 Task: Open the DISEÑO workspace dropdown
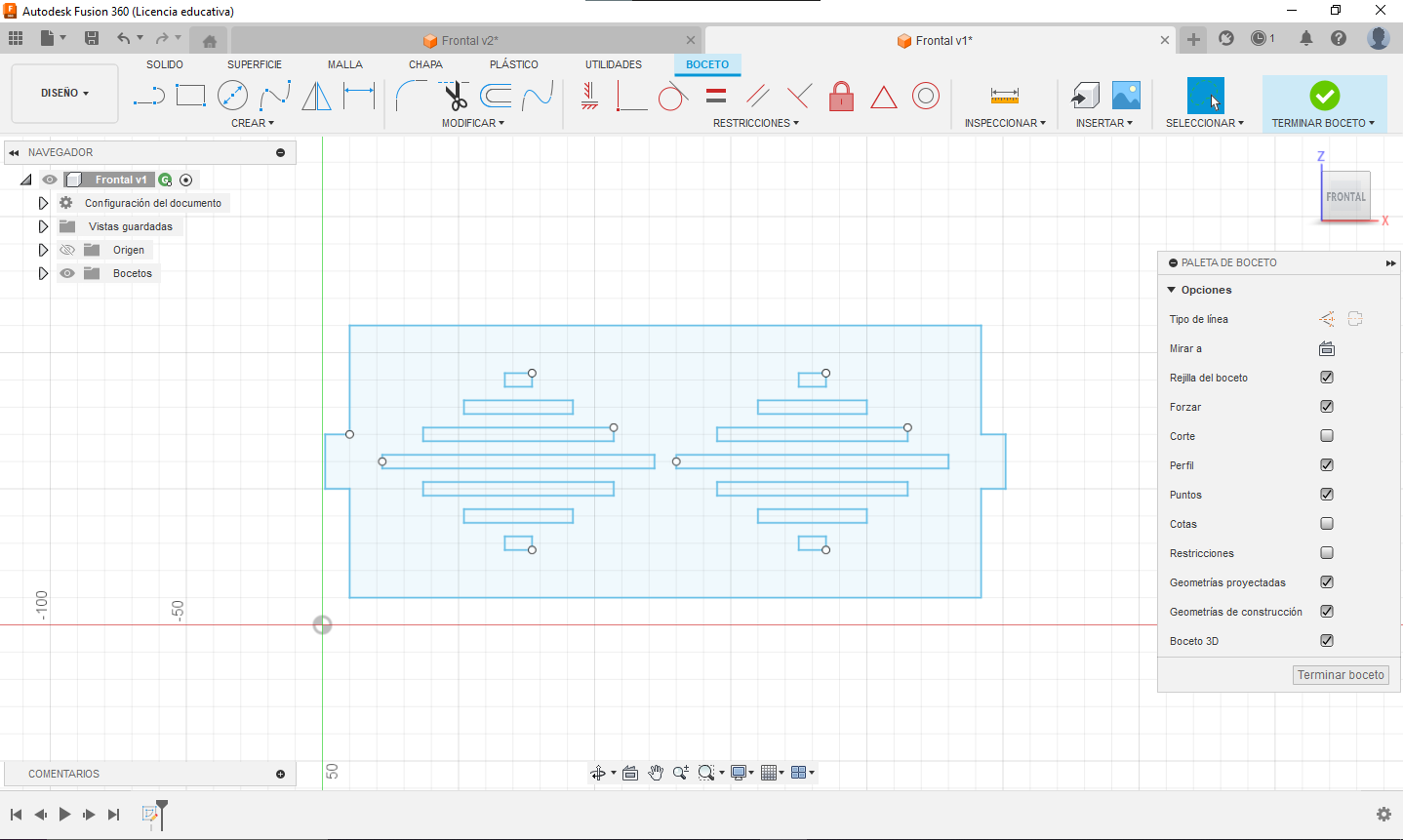coord(64,94)
